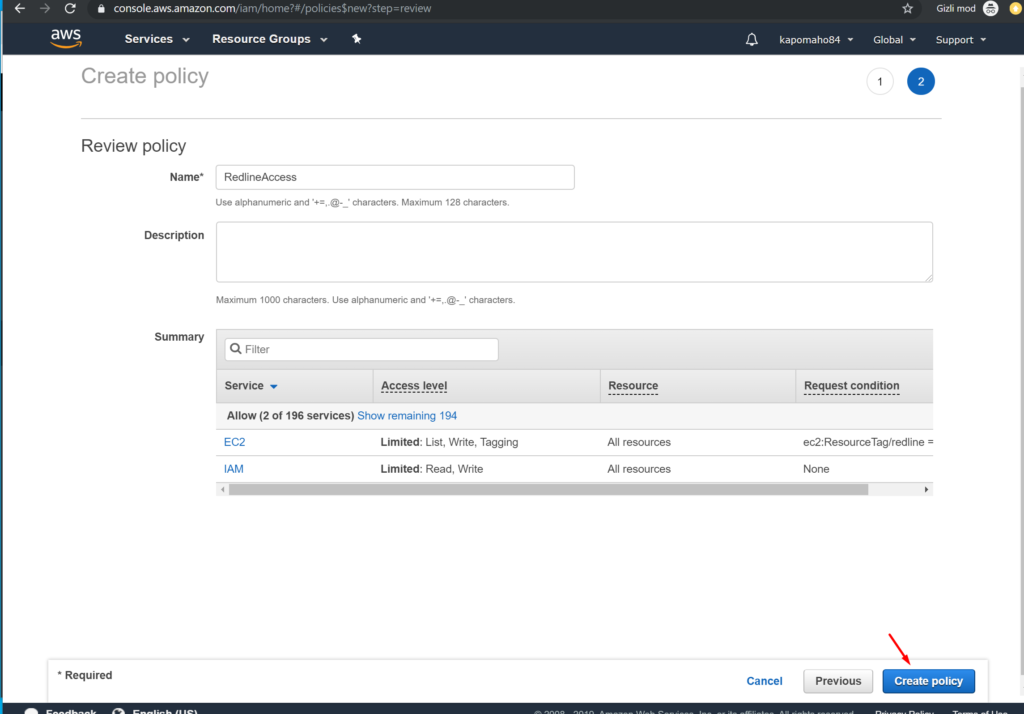
Task: Expand the Support menu
Action: (x=961, y=40)
